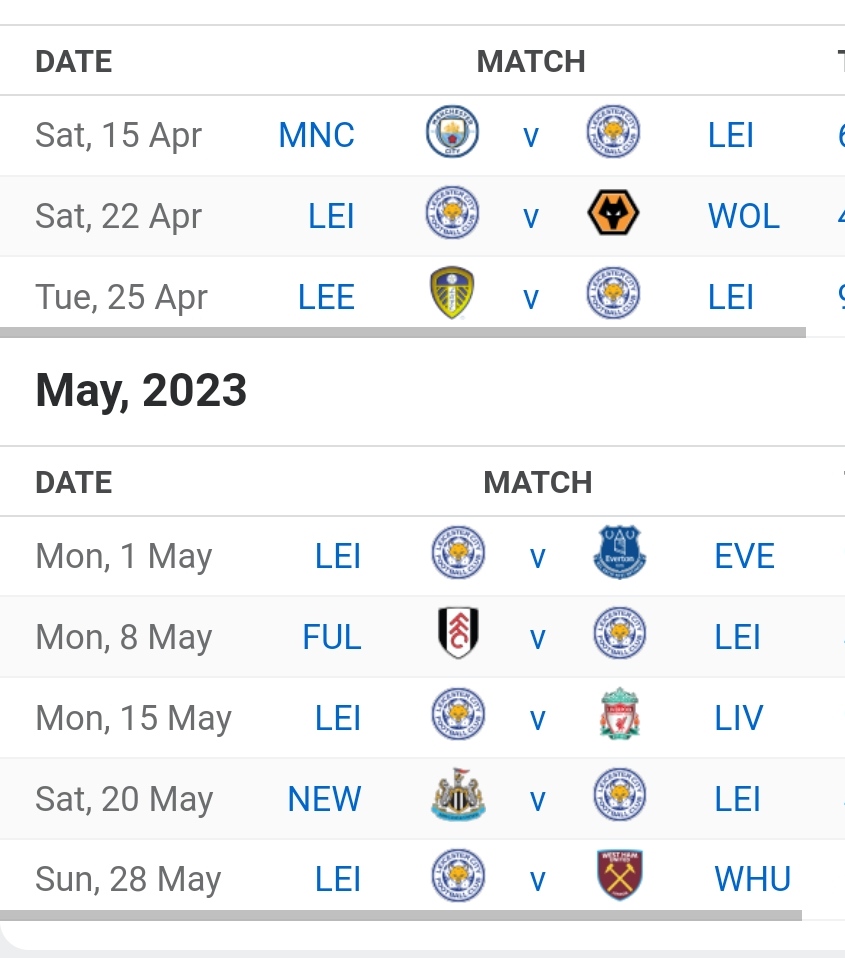Viewport: 845px width, 958px height.
Task: Click the May table horizontal scrollbar
Action: point(400,914)
